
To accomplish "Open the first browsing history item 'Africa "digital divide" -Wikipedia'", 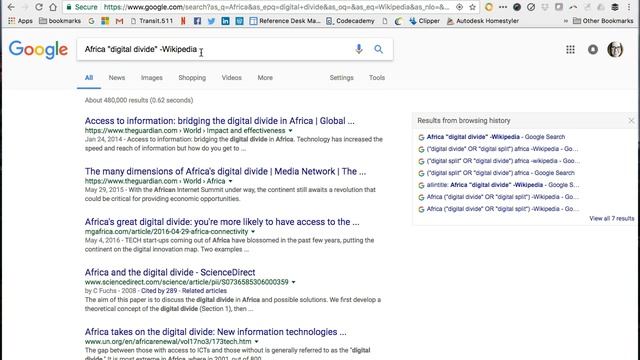I will point(496,137).
